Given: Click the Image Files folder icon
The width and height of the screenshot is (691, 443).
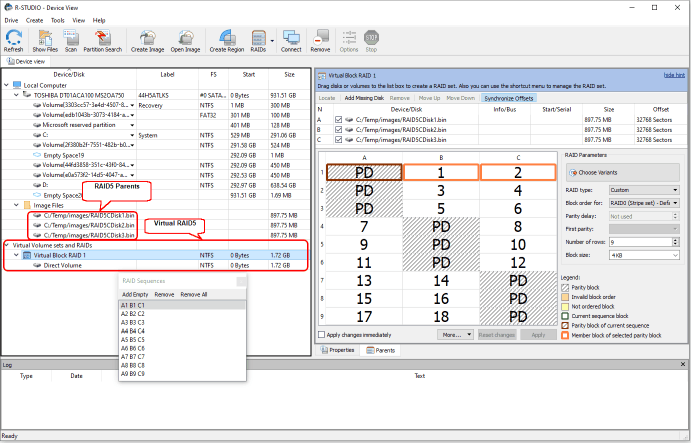Looking at the screenshot, I should tap(27, 205).
